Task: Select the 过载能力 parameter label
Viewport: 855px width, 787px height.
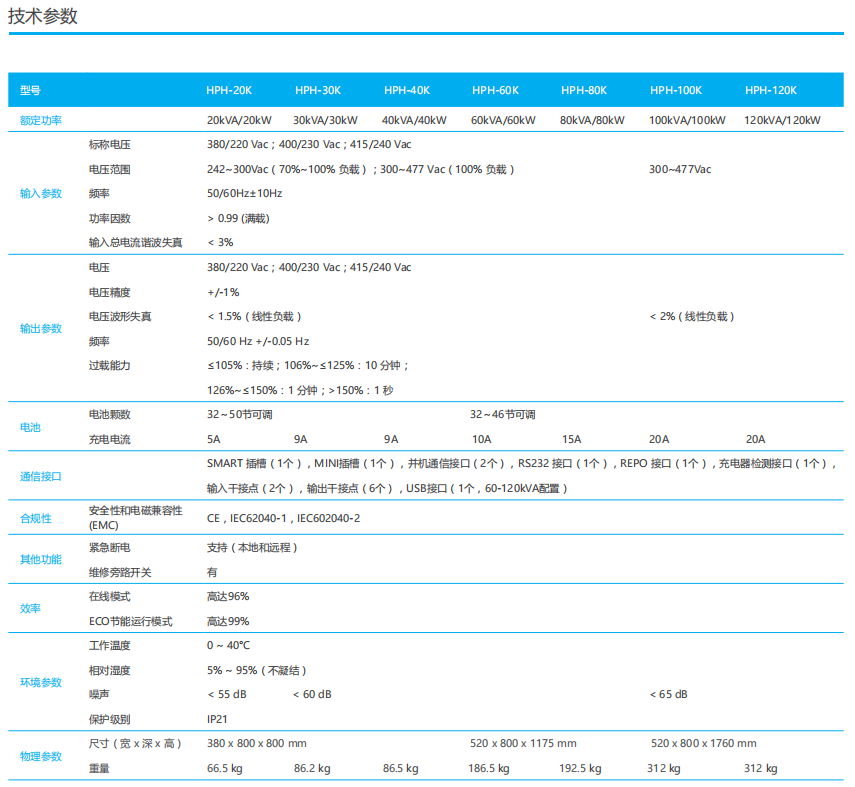Action: 110,365
